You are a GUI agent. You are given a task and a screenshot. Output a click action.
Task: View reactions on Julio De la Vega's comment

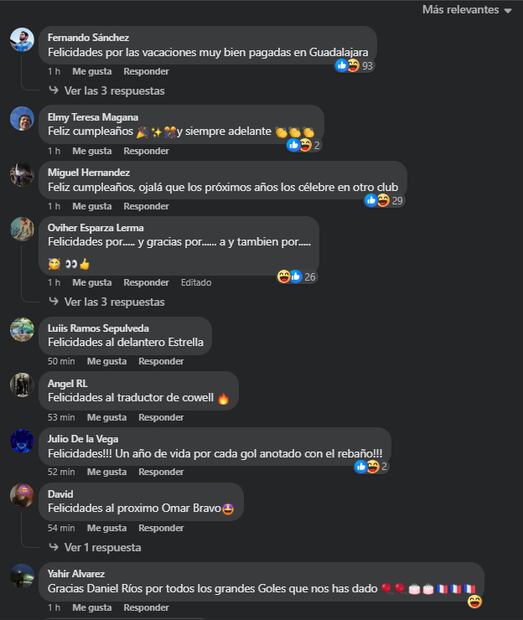(371, 467)
